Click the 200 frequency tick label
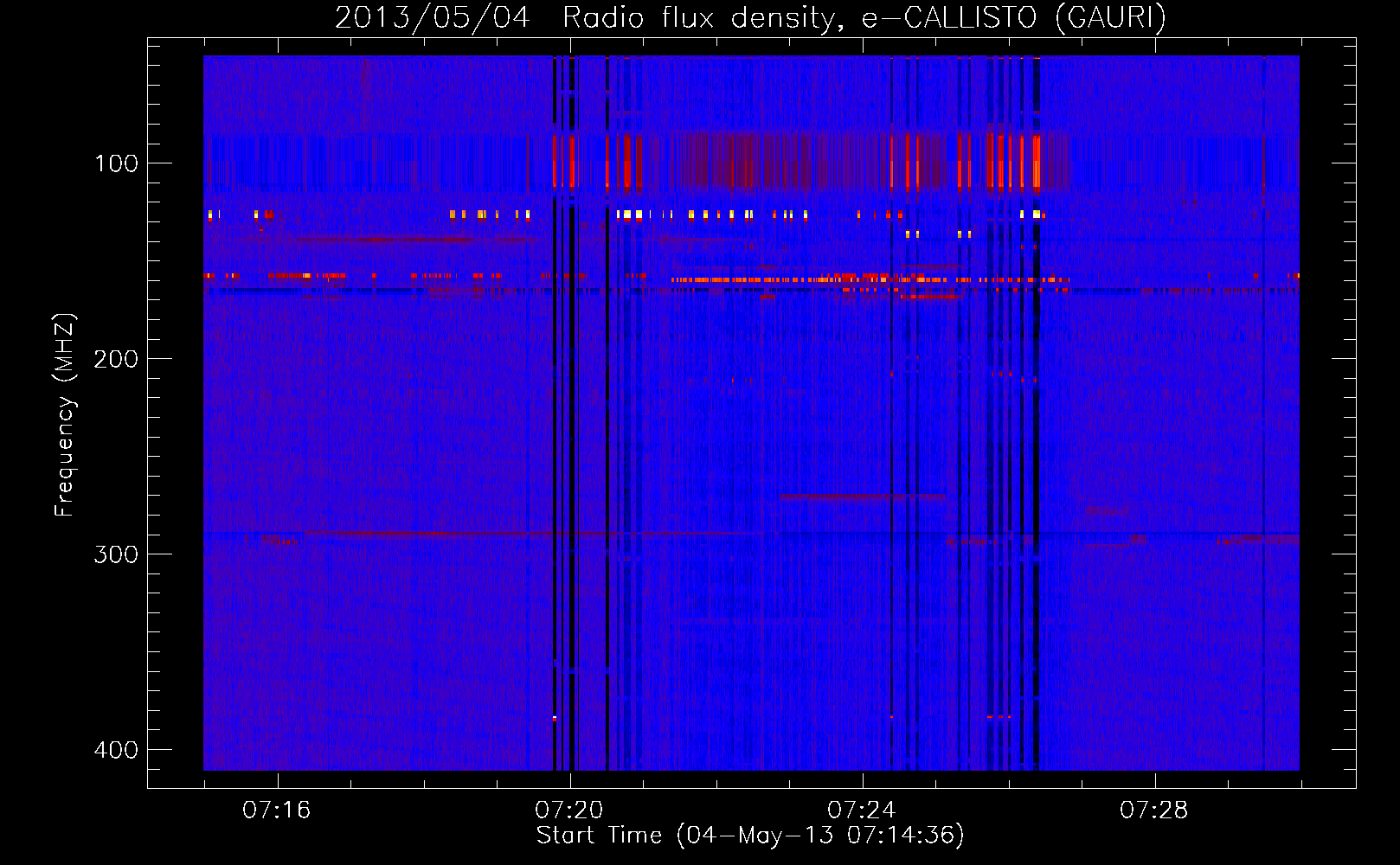This screenshot has width=1400, height=865. [x=116, y=359]
